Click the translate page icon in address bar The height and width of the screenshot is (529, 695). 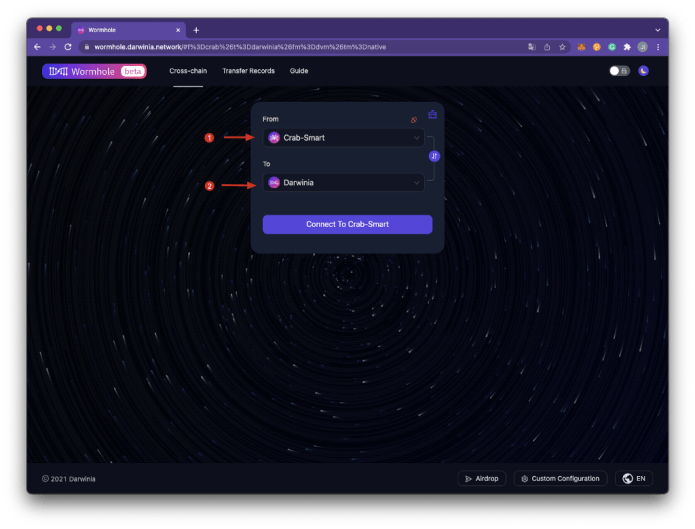[532, 47]
